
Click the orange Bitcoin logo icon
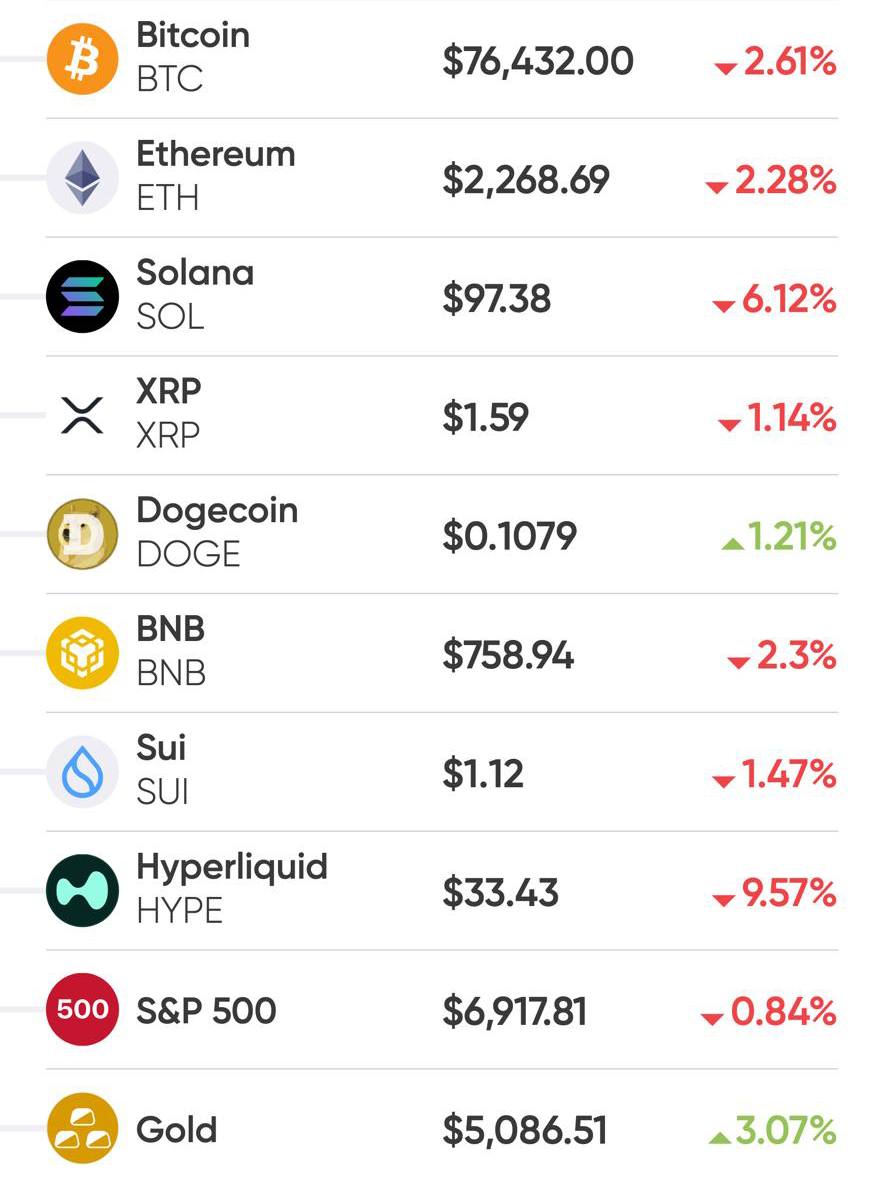pyautogui.click(x=82, y=59)
